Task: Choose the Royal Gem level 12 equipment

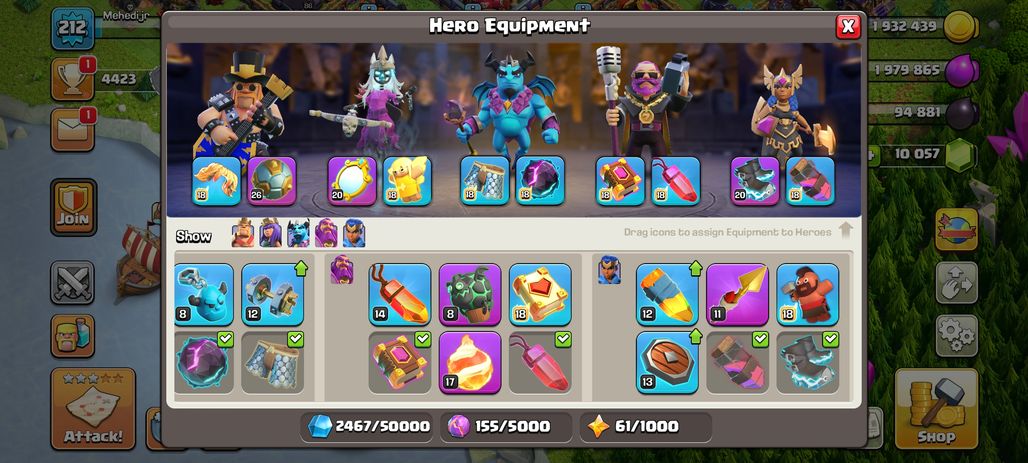Action: tap(667, 294)
